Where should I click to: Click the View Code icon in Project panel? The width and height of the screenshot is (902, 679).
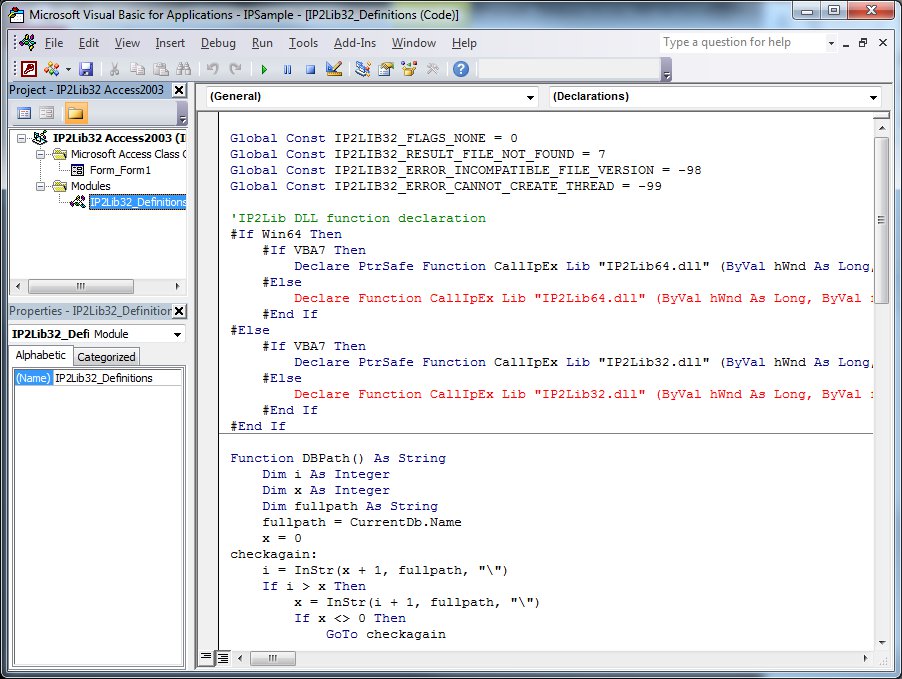(24, 113)
